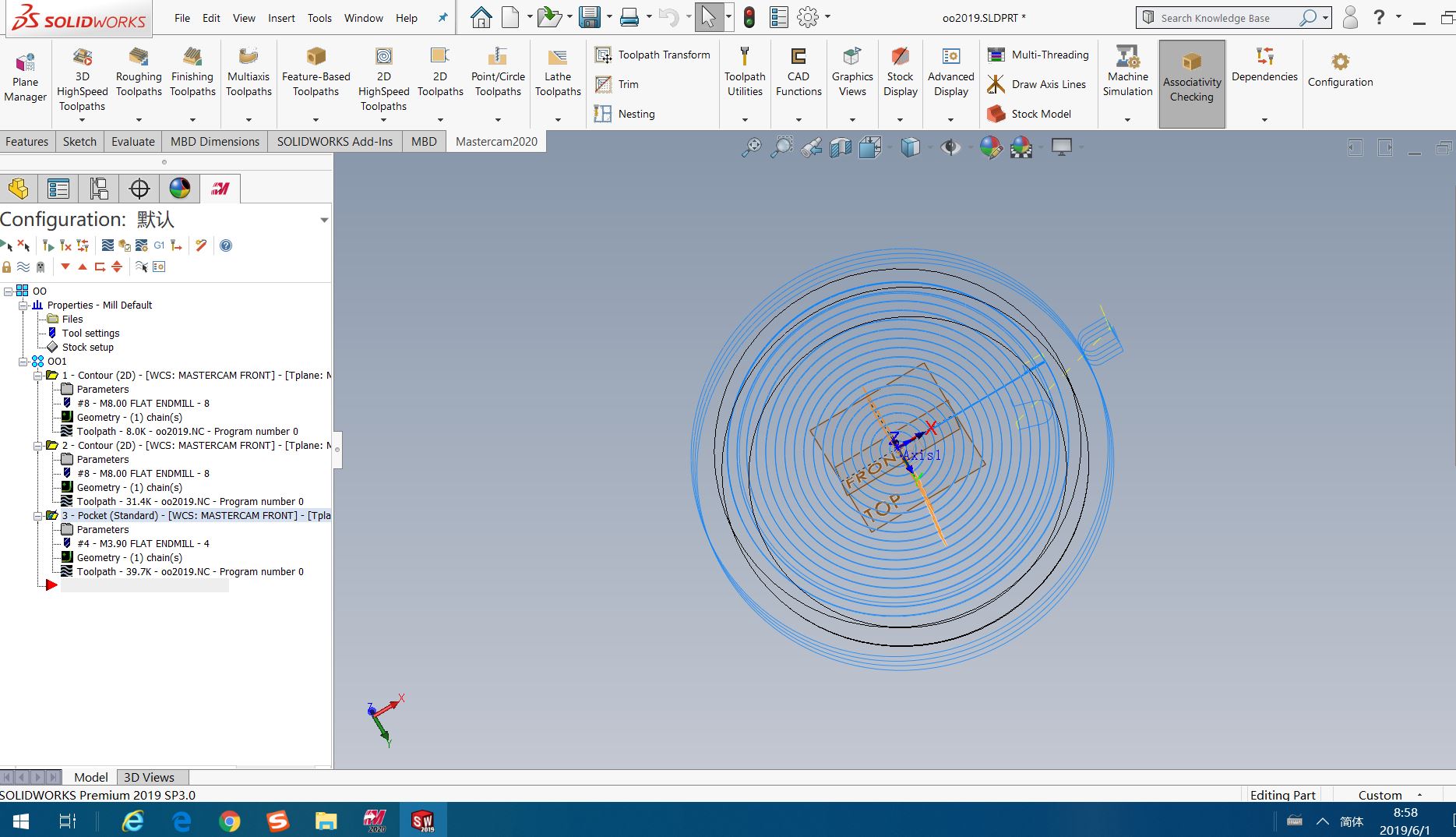Viewport: 1456px width, 837px height.
Task: Toggle only display selected toolpaths
Action: [141, 267]
